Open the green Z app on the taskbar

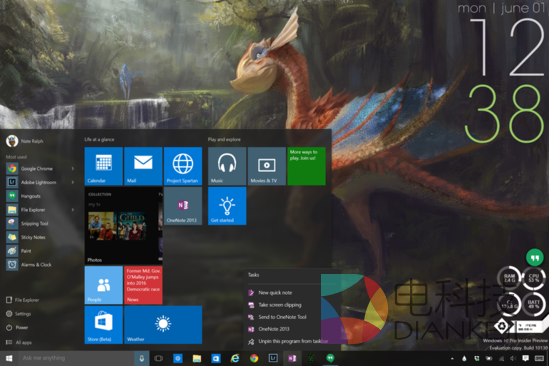click(311, 358)
